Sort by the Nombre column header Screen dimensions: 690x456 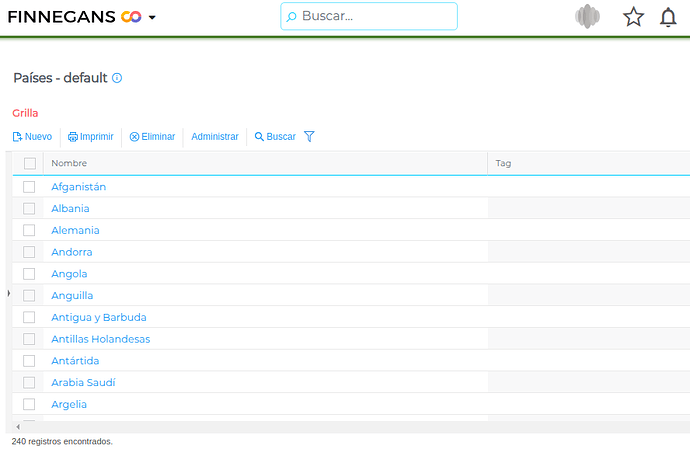pyautogui.click(x=69, y=163)
